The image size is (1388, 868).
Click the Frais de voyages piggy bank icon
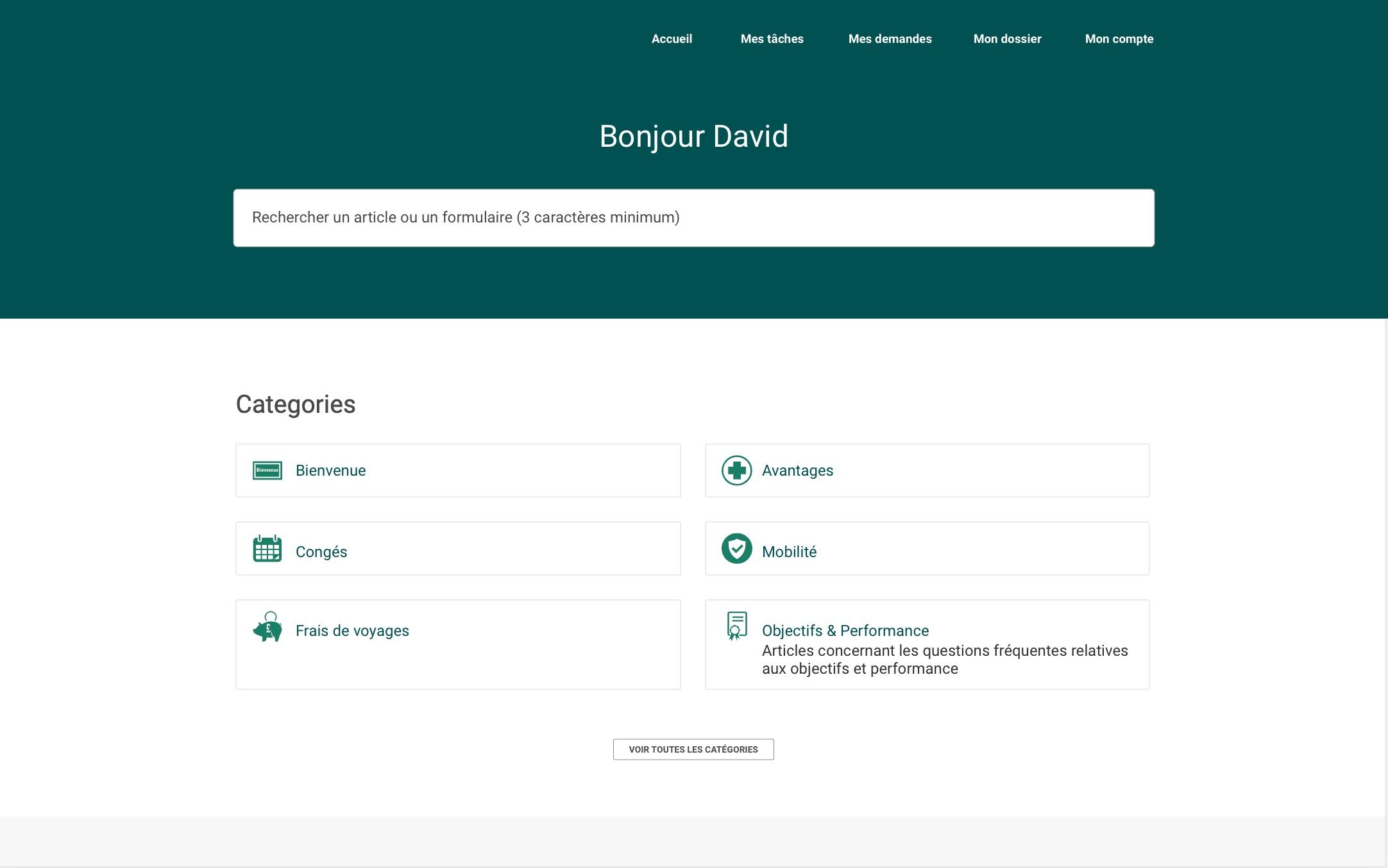click(x=268, y=629)
